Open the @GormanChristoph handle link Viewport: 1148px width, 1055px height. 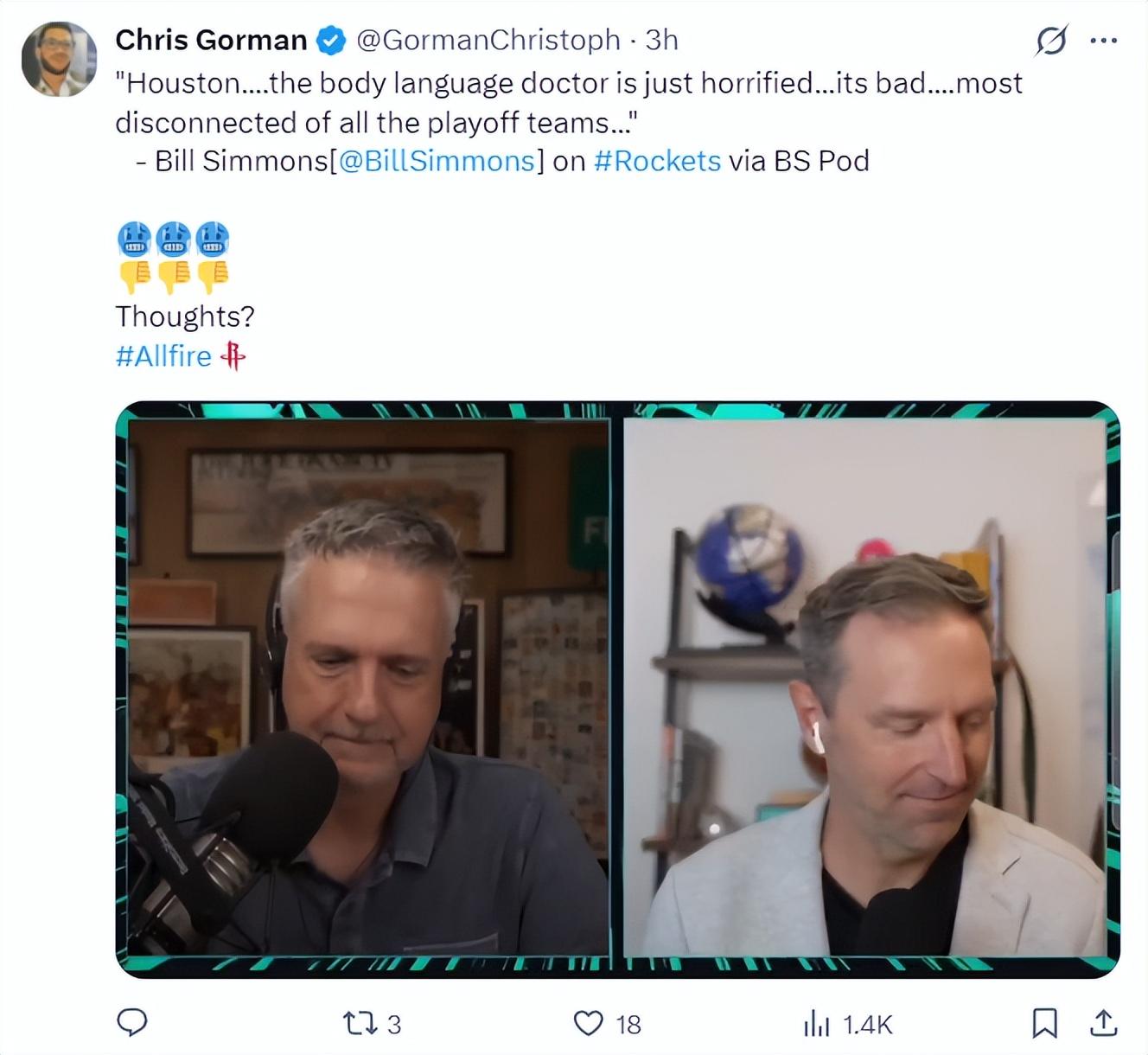click(x=488, y=40)
